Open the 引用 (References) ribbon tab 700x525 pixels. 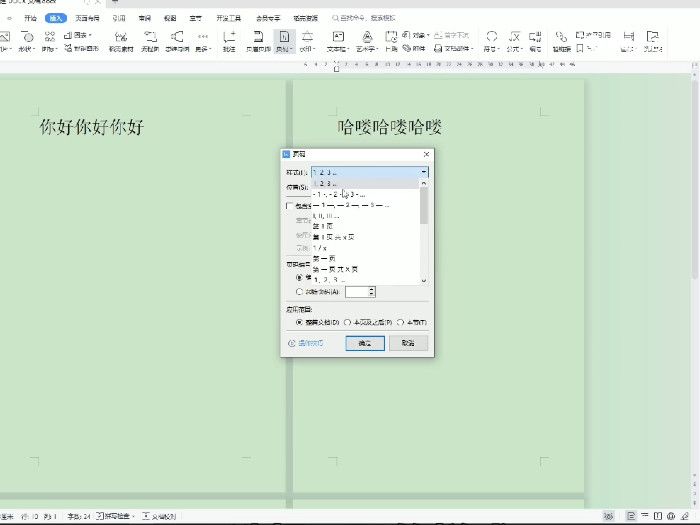click(119, 18)
